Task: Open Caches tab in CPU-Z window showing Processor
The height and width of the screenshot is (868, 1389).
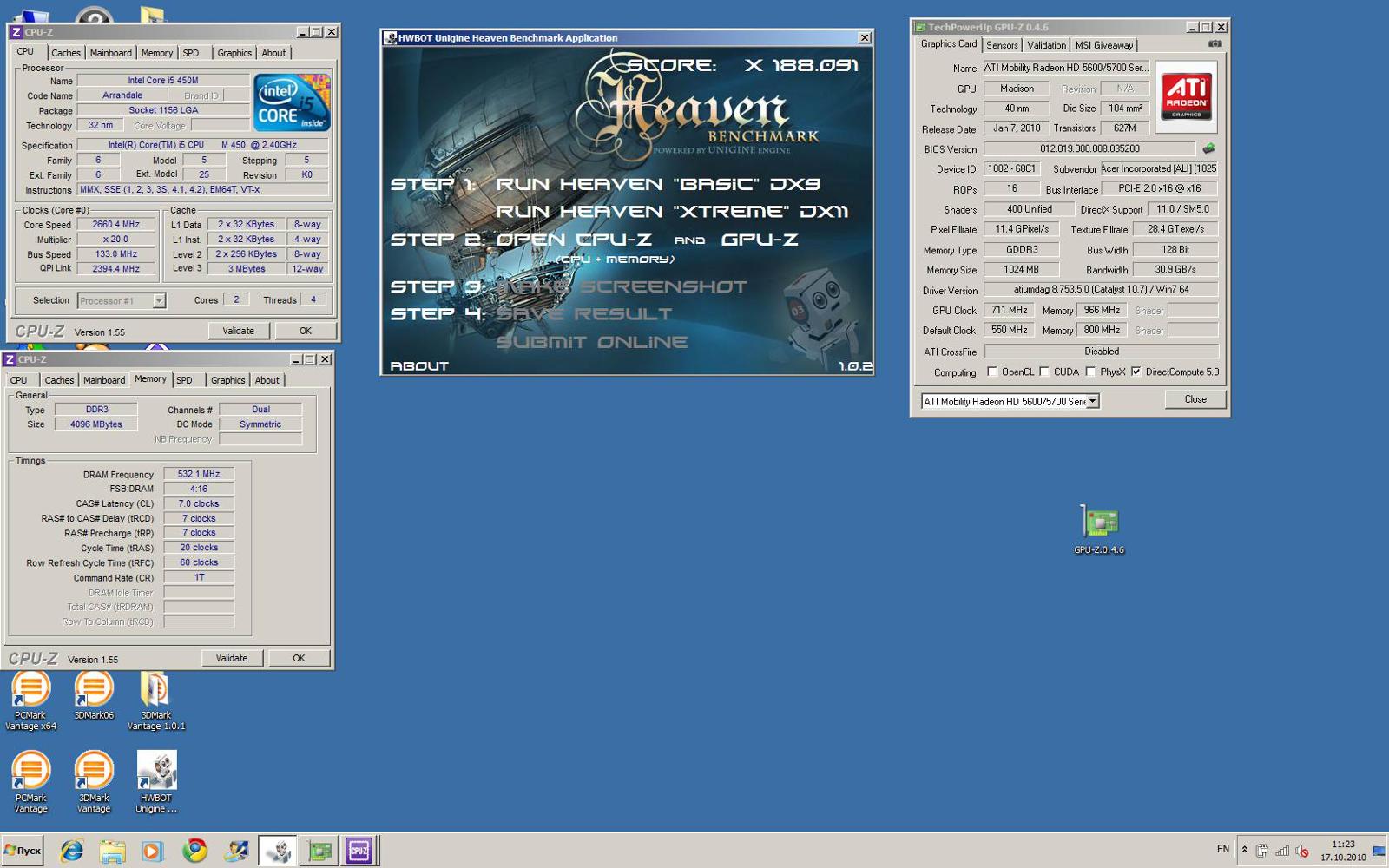Action: coord(66,53)
